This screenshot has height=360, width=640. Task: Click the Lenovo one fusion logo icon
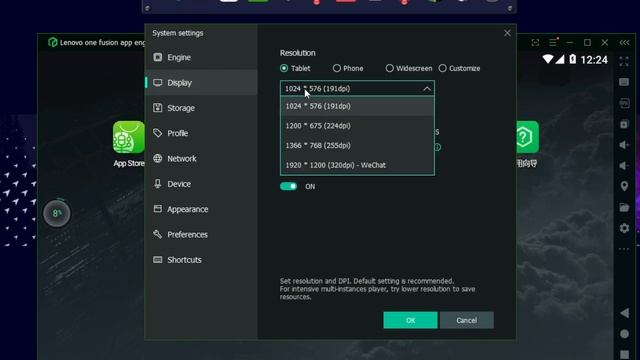[x=52, y=42]
